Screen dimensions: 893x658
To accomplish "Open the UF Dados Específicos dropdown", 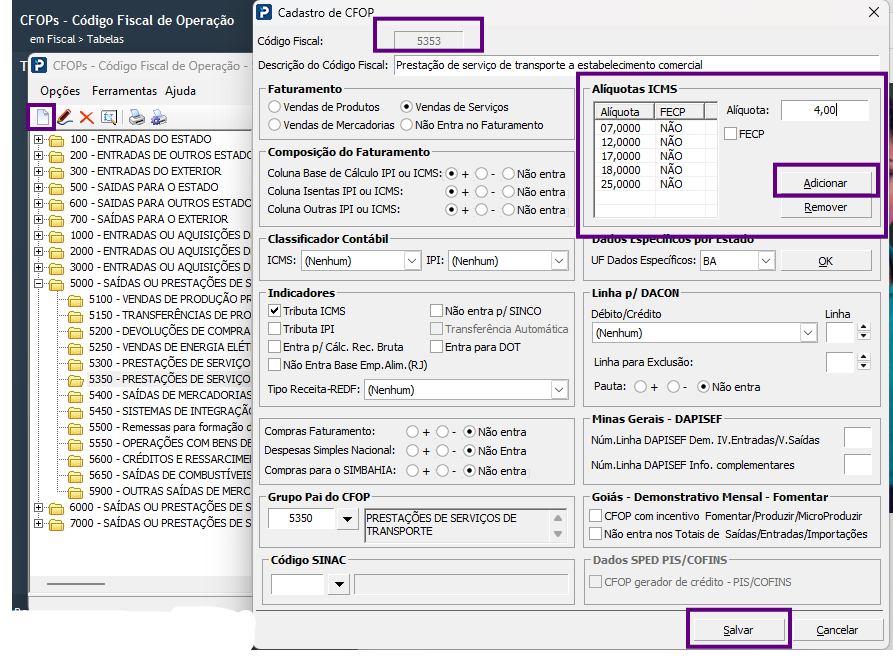I will point(766,261).
